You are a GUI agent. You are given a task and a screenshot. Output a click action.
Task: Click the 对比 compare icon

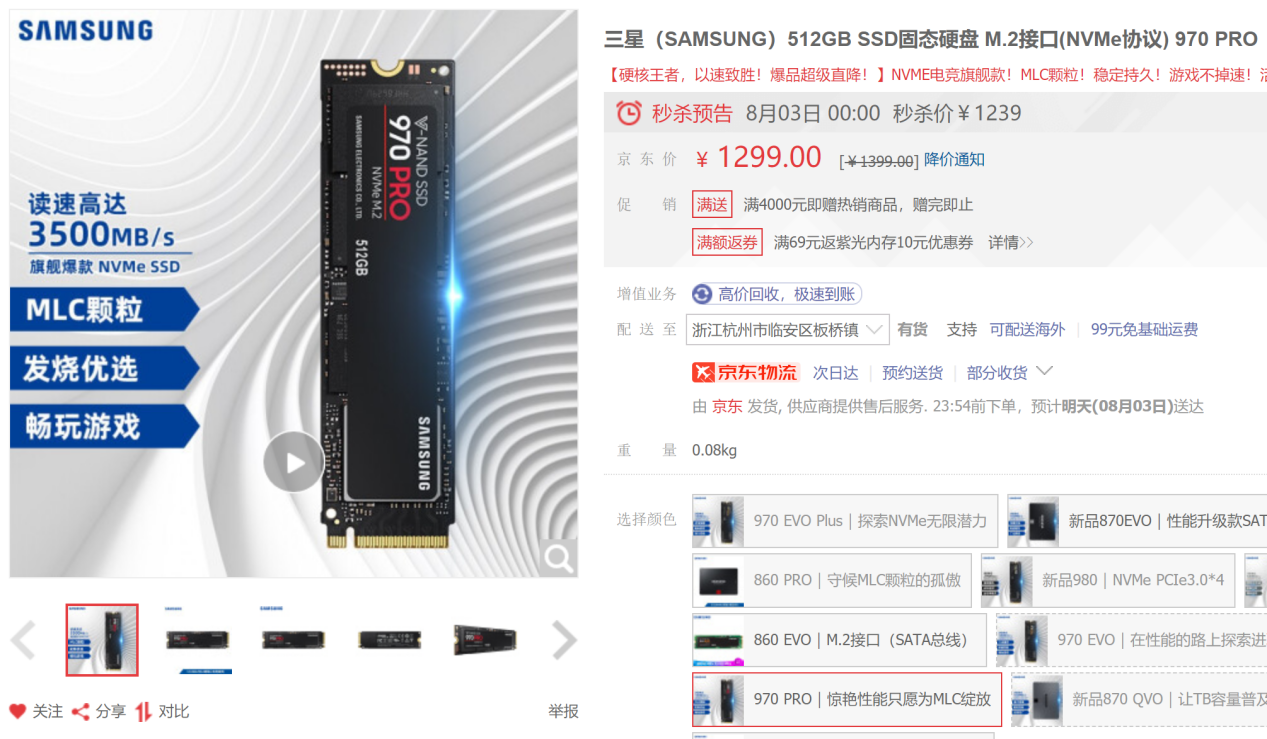144,711
